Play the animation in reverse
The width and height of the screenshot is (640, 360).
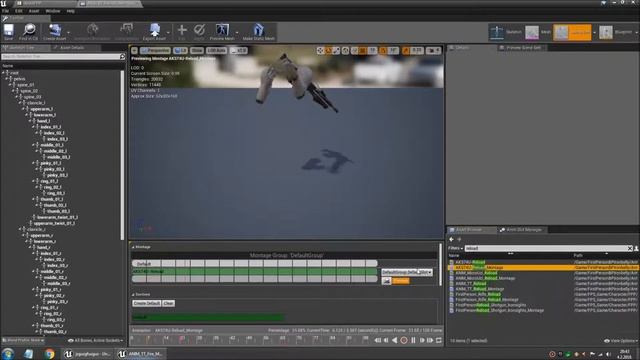click(x=395, y=340)
